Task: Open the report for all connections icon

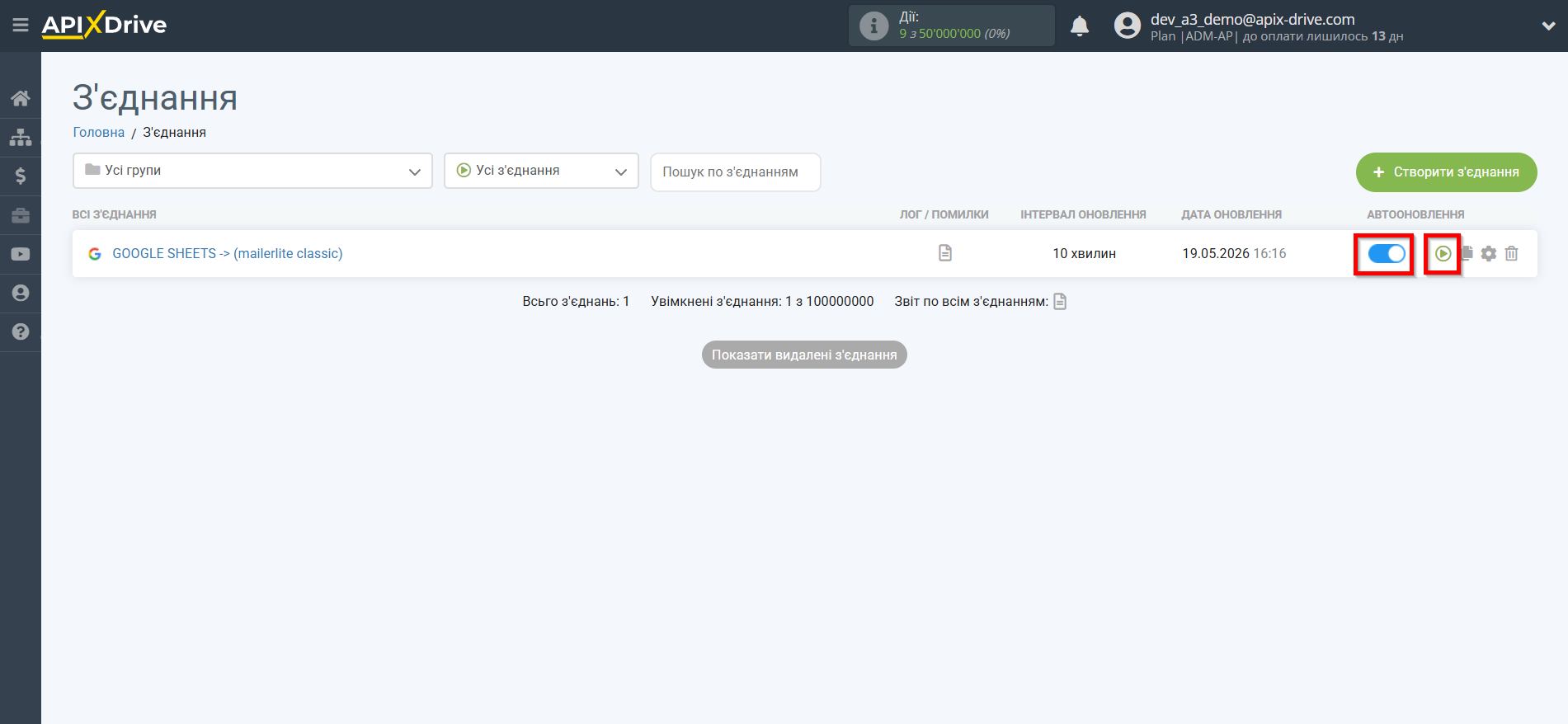Action: coord(1060,302)
